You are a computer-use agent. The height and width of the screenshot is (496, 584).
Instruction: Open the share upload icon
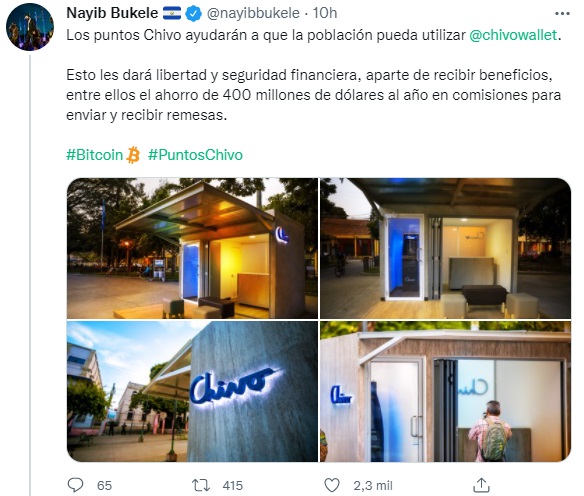click(x=481, y=485)
